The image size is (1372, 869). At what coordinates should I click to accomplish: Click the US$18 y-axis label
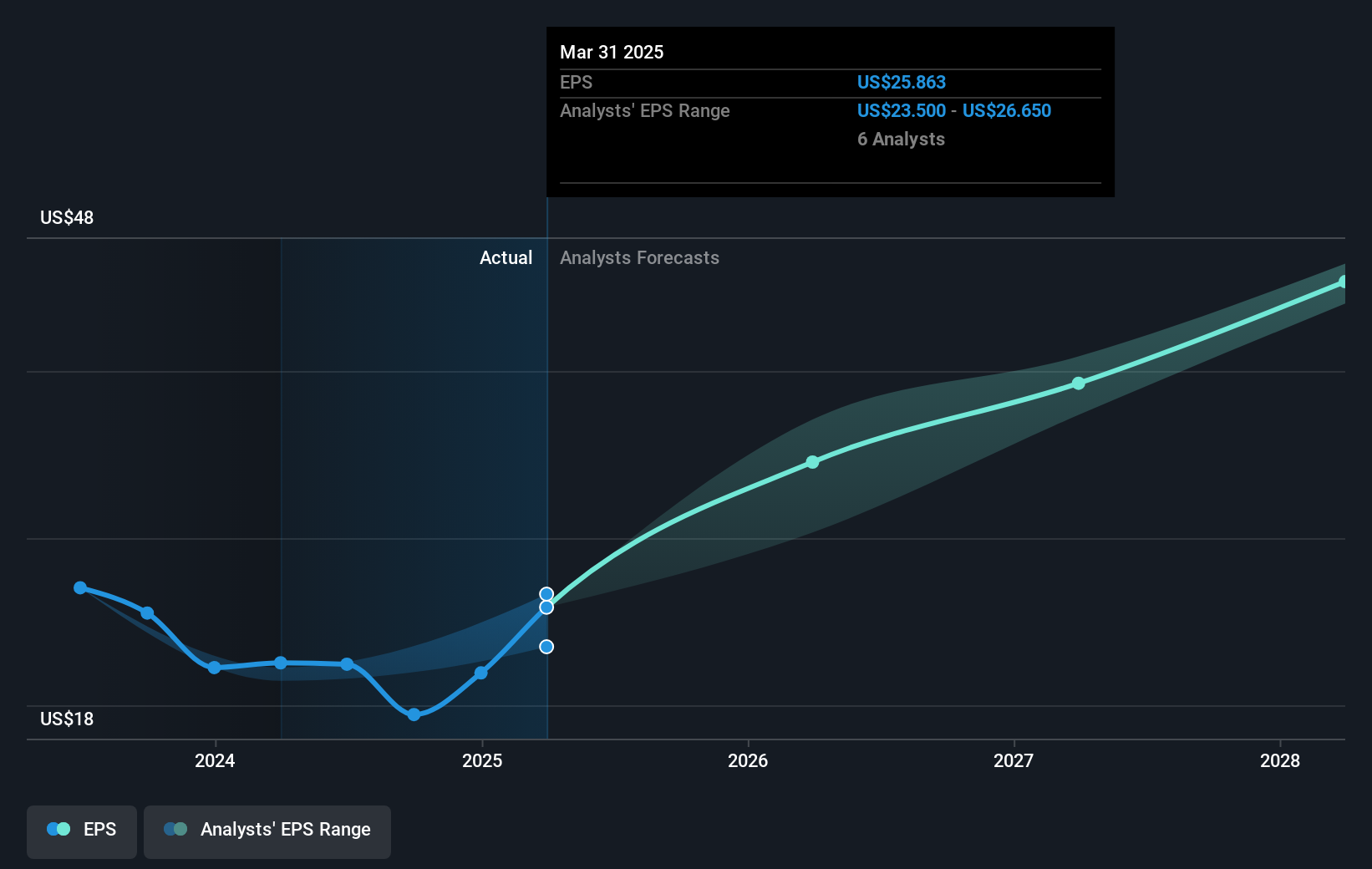pyautogui.click(x=67, y=719)
